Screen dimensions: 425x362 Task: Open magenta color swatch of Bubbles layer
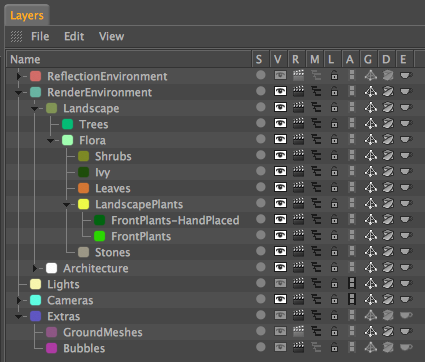(x=51, y=348)
